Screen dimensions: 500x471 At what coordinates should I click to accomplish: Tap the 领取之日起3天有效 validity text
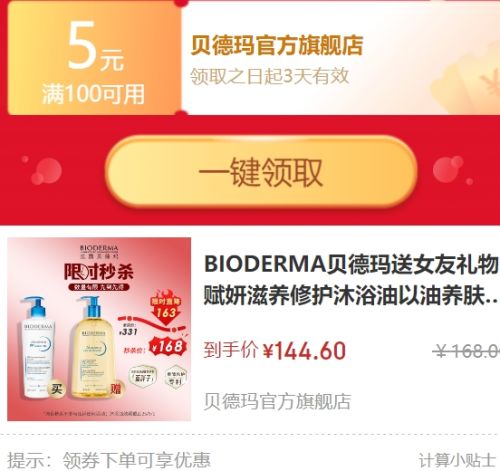tap(270, 76)
